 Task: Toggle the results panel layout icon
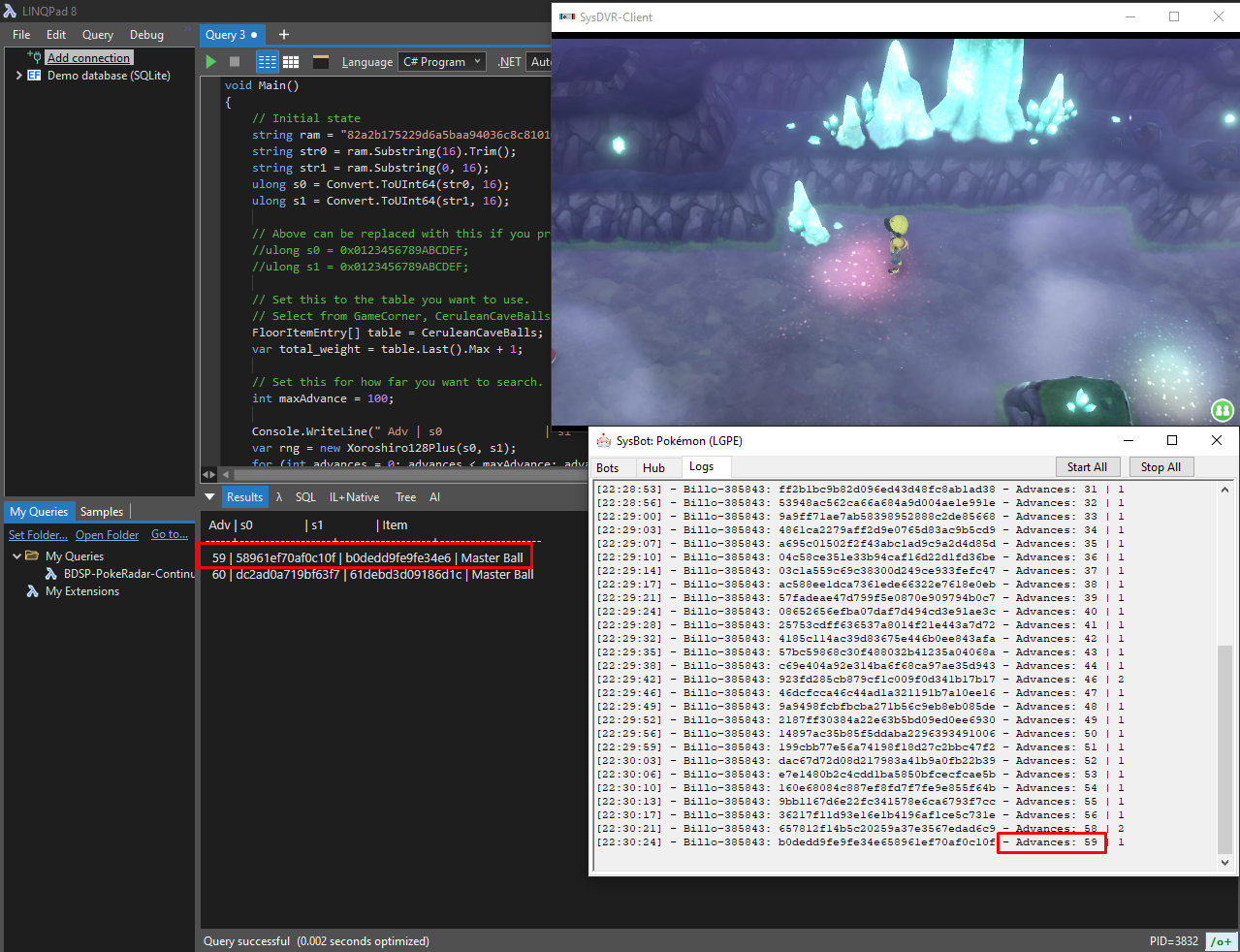point(321,62)
